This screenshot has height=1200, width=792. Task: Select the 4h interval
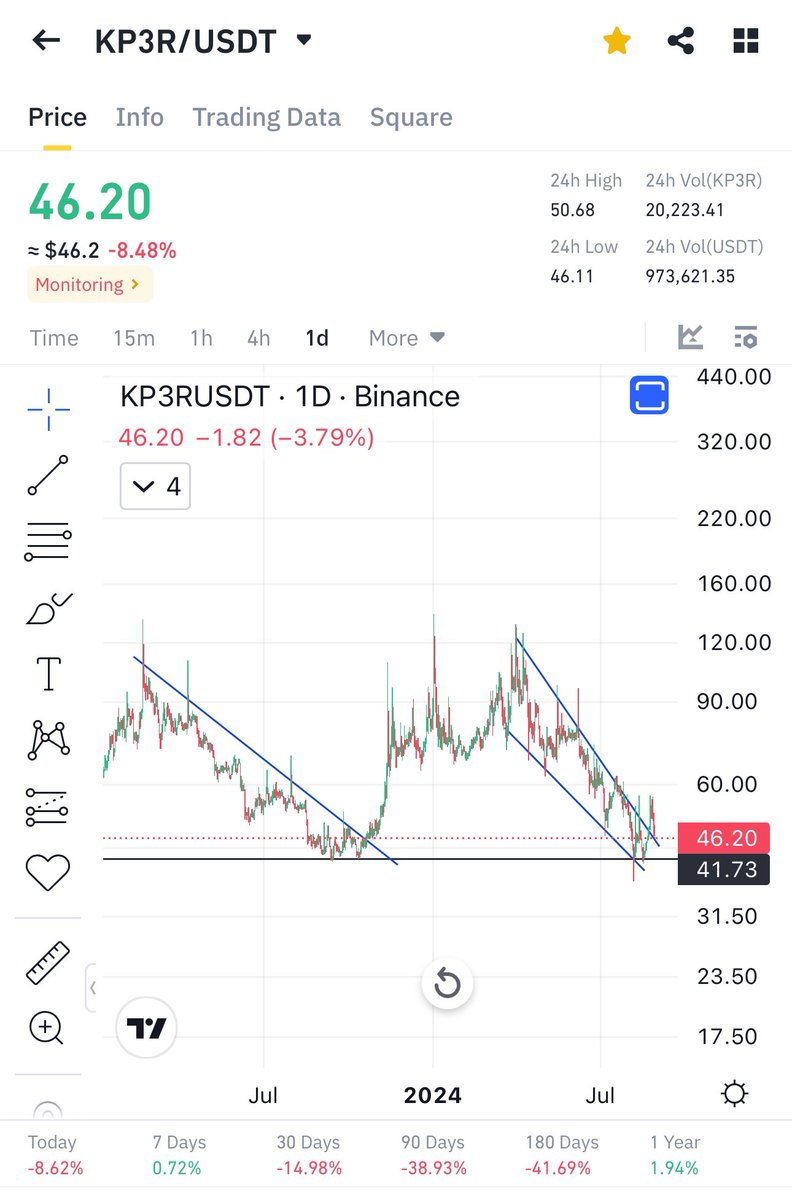point(259,338)
